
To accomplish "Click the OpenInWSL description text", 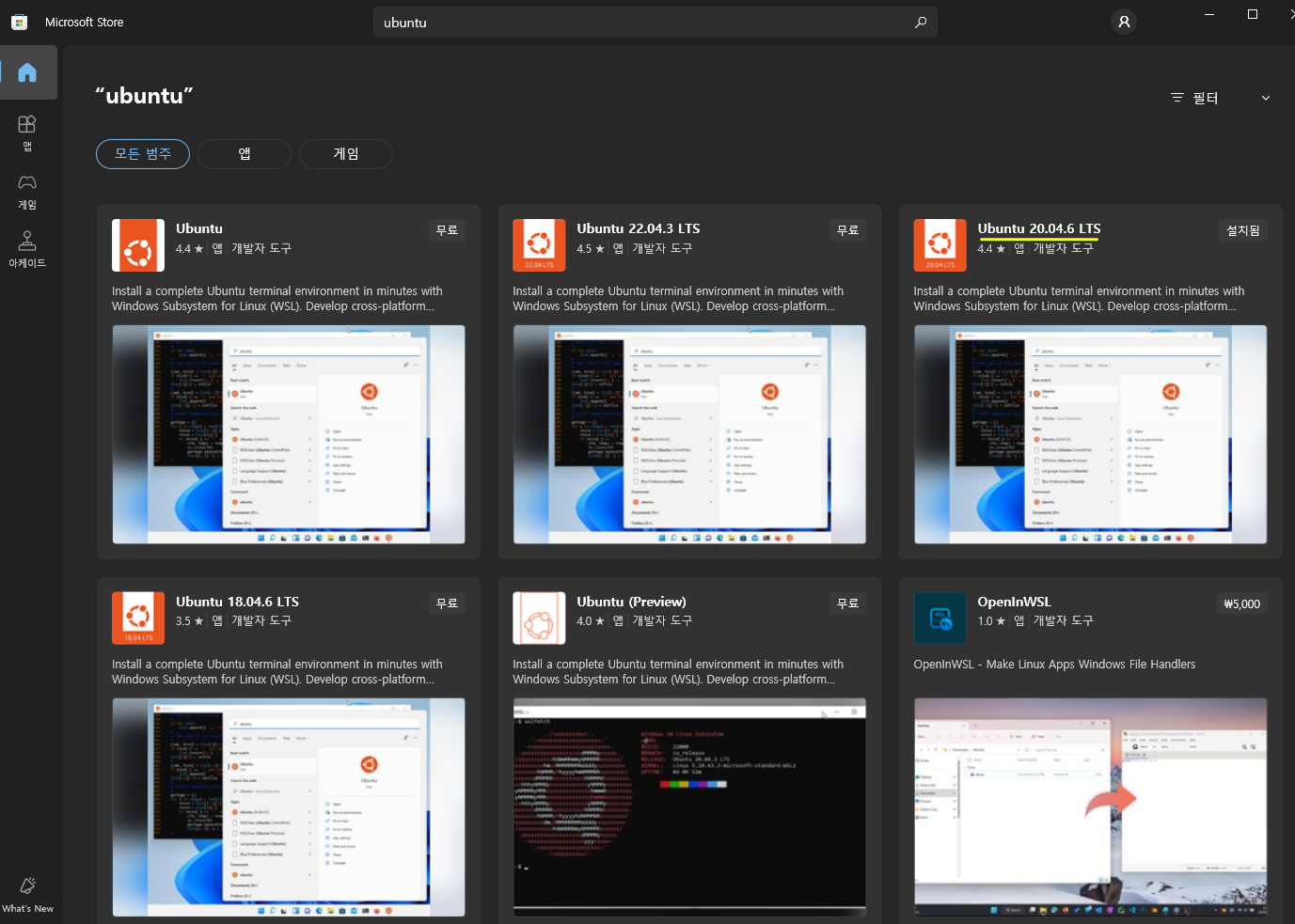I will click(1054, 665).
